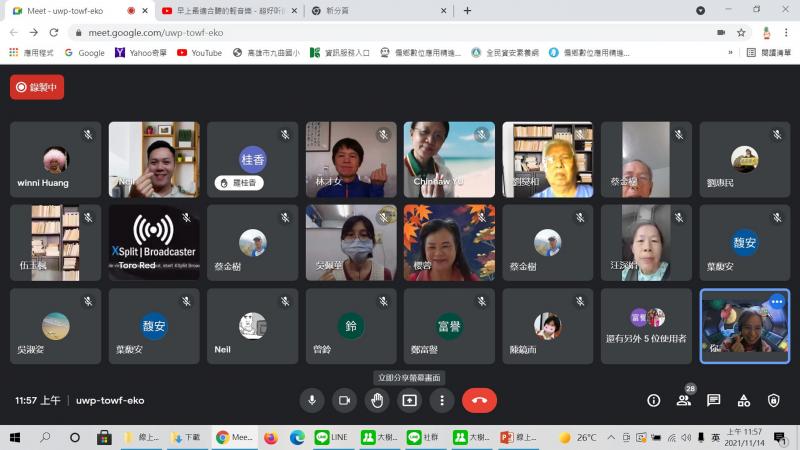Switch the input language indicator
This screenshot has width=800, height=450.
pos(715,438)
